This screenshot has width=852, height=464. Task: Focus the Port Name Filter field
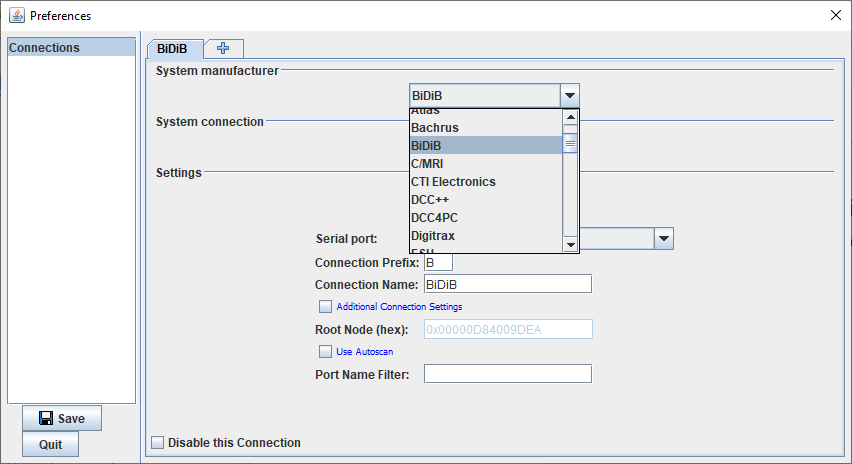[507, 374]
